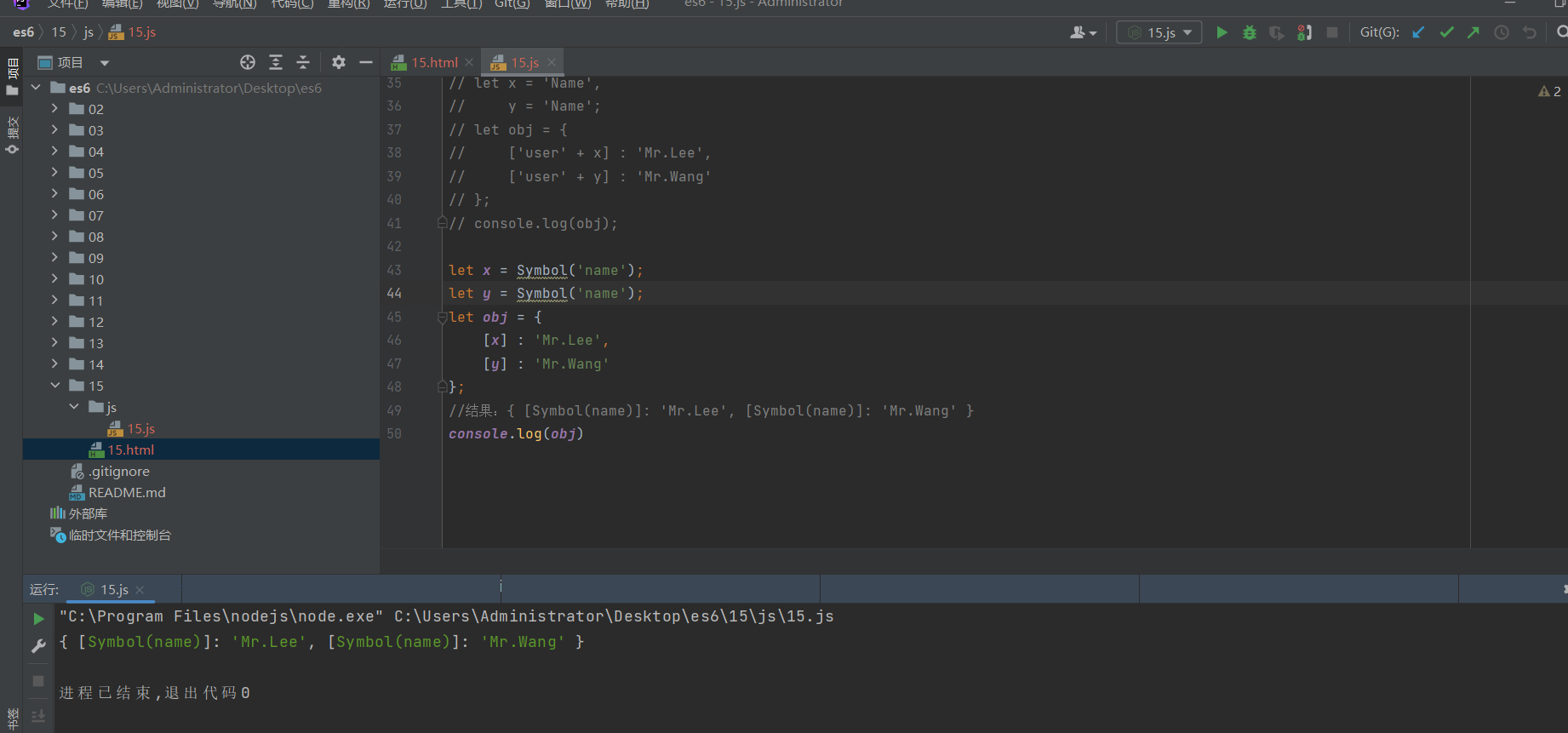Show Git history clock icon
Screen dimensions: 1568x733
1502,32
